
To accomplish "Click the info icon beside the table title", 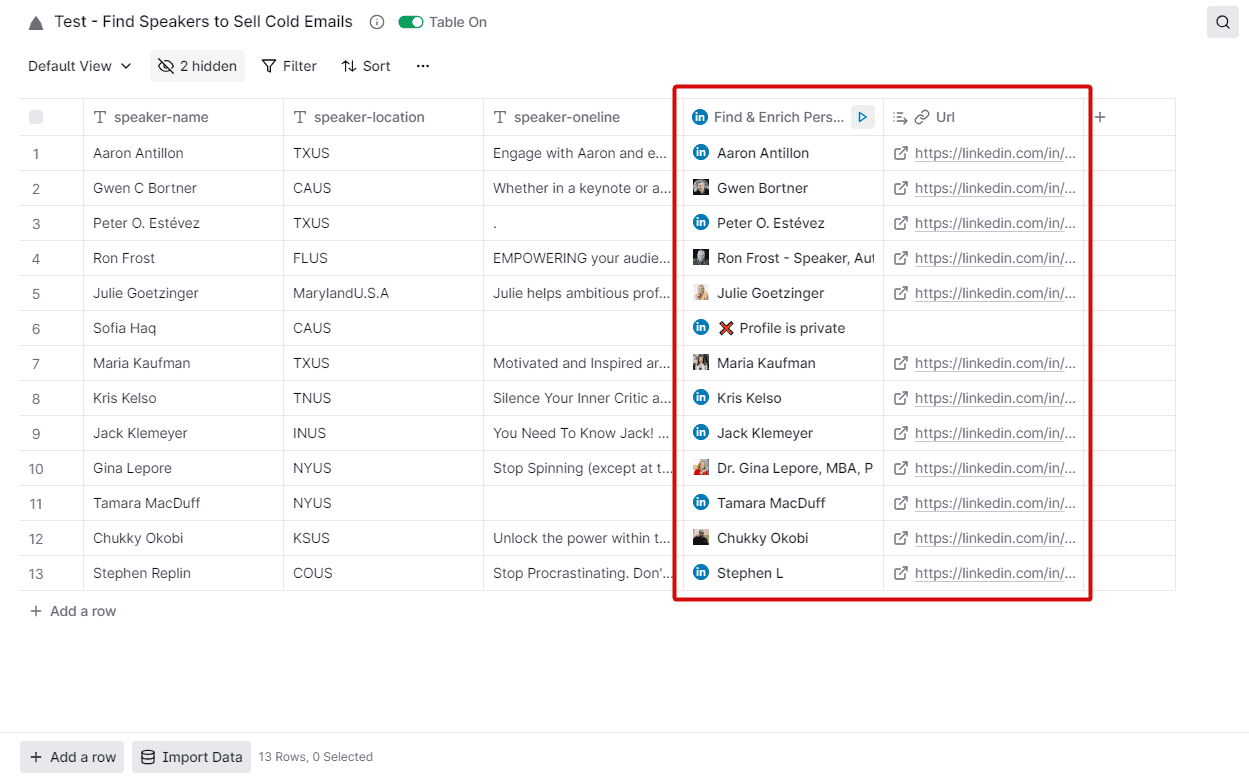I will pos(377,22).
